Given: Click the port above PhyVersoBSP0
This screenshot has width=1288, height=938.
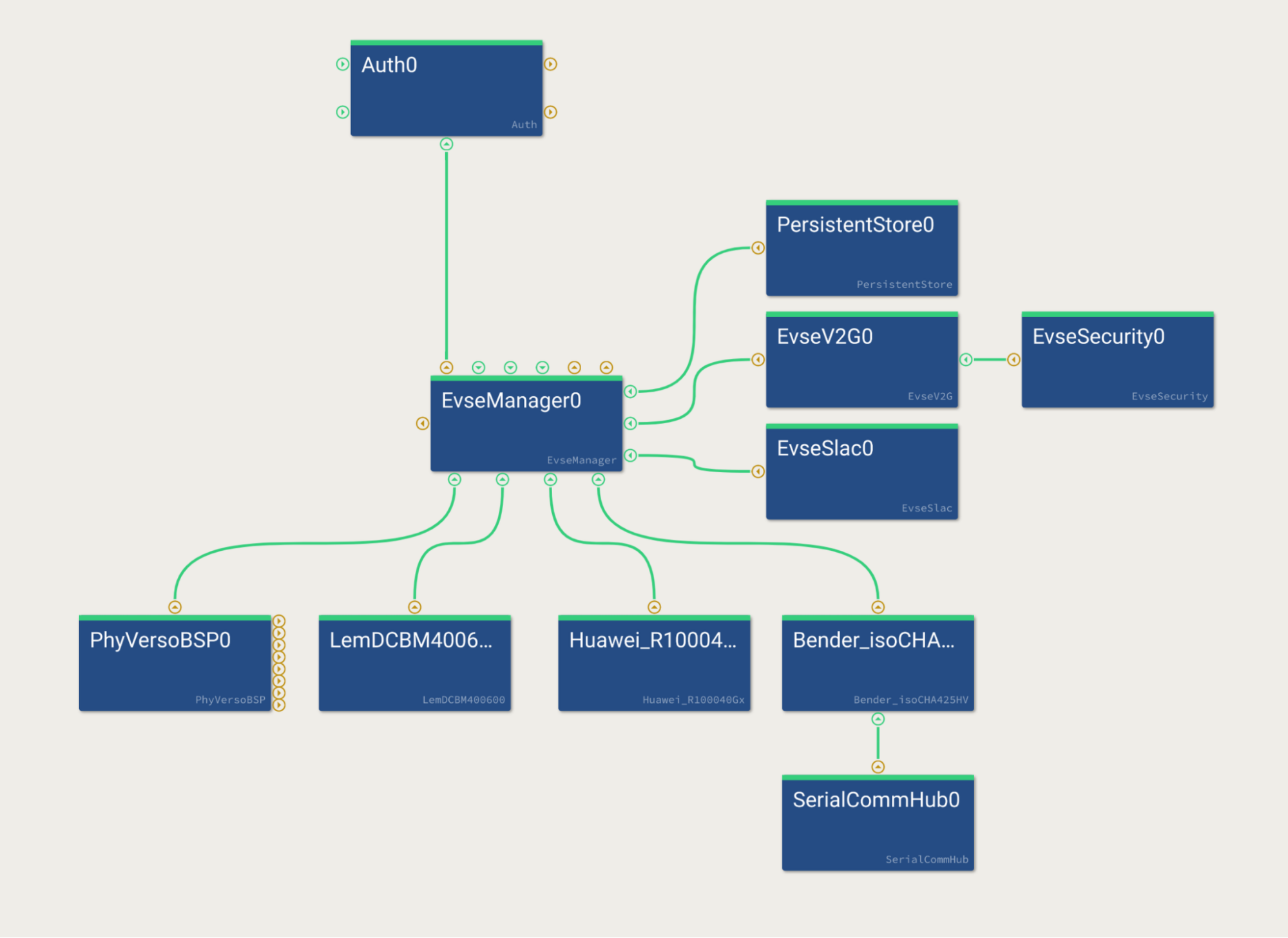Looking at the screenshot, I should (x=175, y=607).
